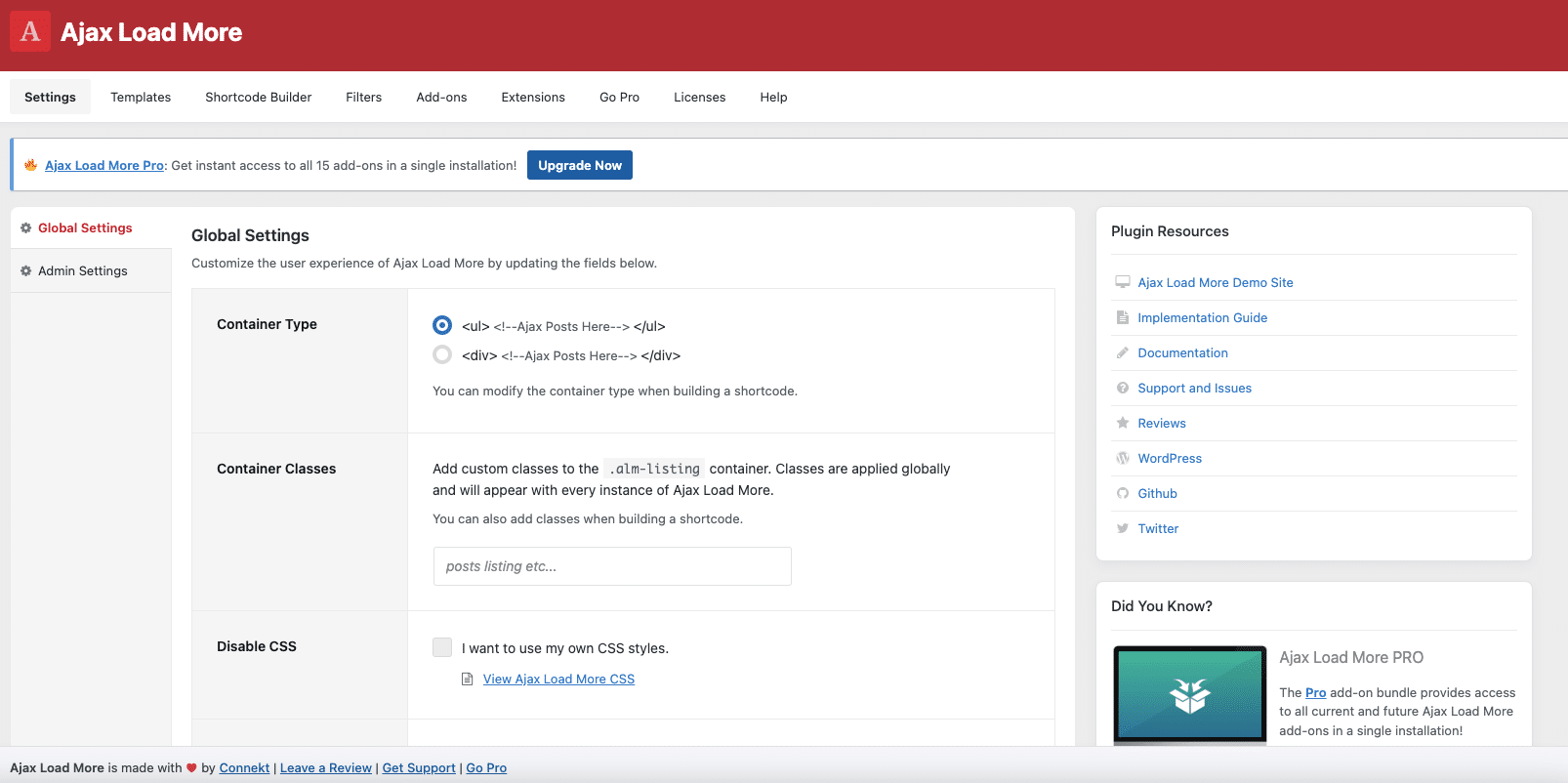Enable the use my own CSS checkbox

tap(442, 647)
